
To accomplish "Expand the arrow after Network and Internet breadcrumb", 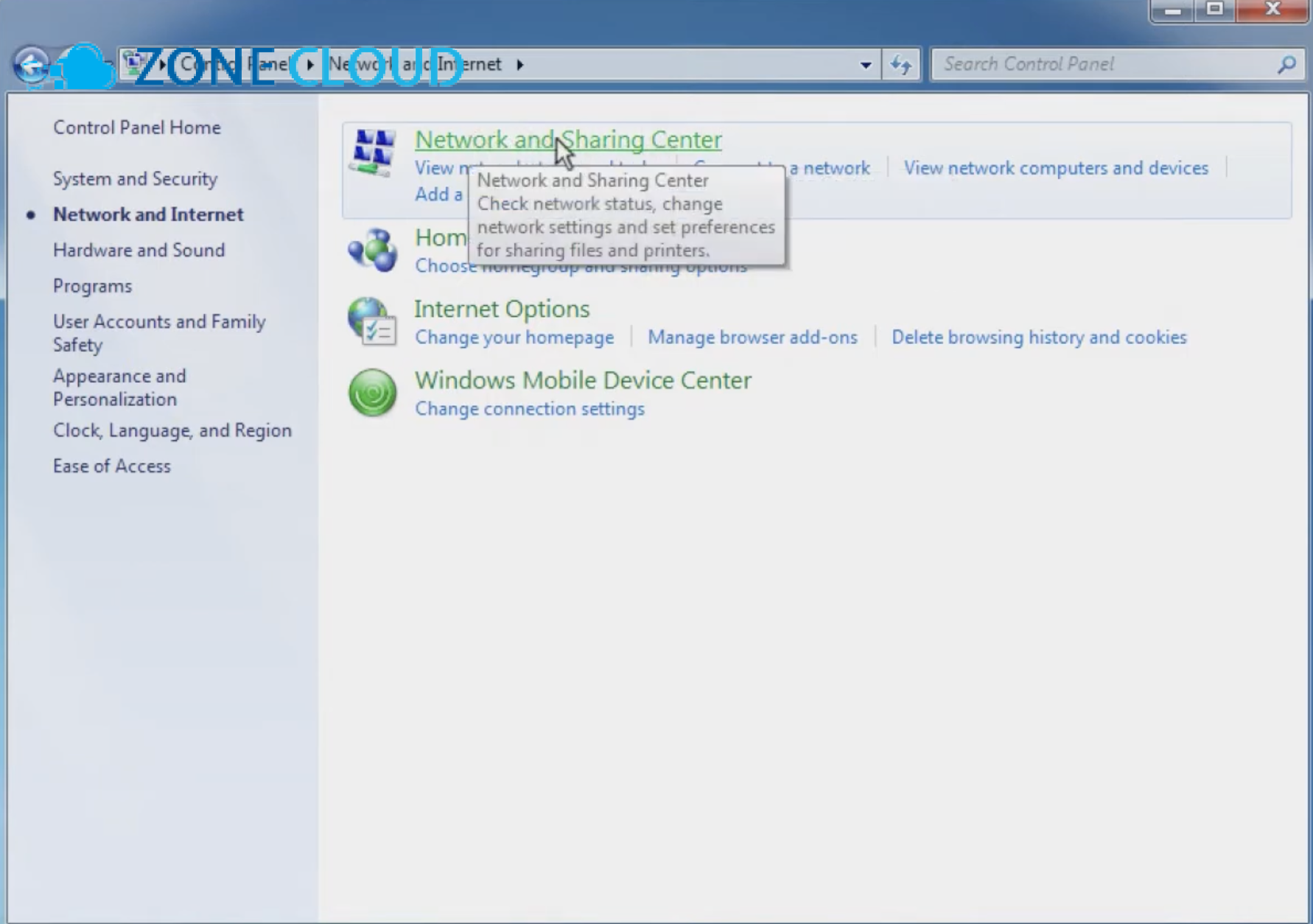I will [520, 65].
